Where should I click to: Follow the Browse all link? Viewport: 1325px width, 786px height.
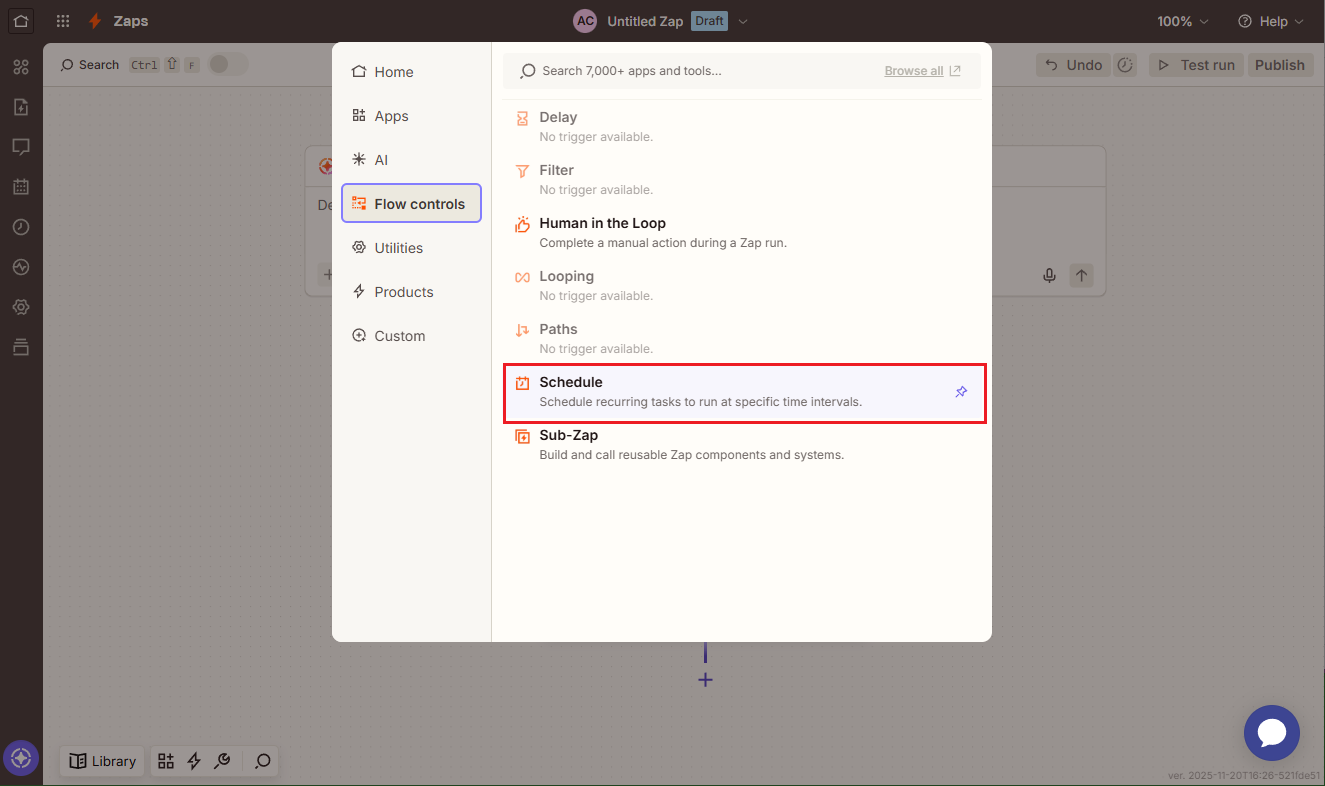point(923,71)
